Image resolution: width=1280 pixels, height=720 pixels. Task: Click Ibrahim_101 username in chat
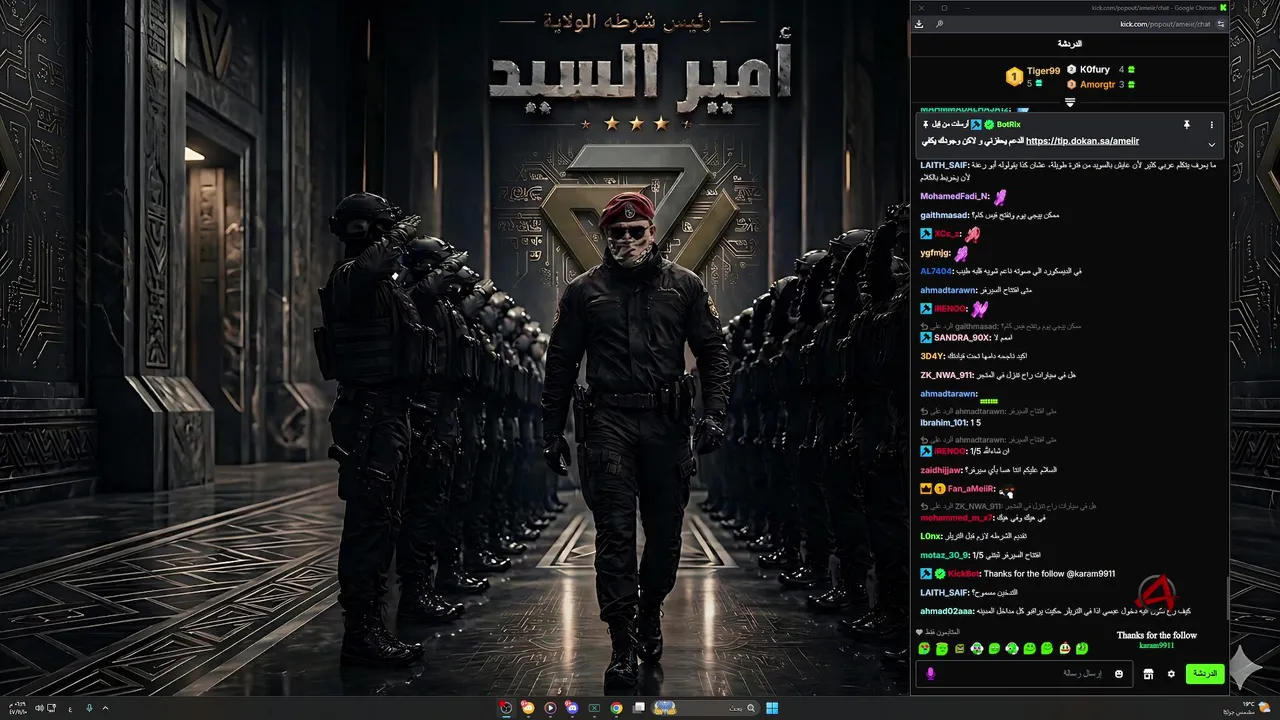[943, 423]
